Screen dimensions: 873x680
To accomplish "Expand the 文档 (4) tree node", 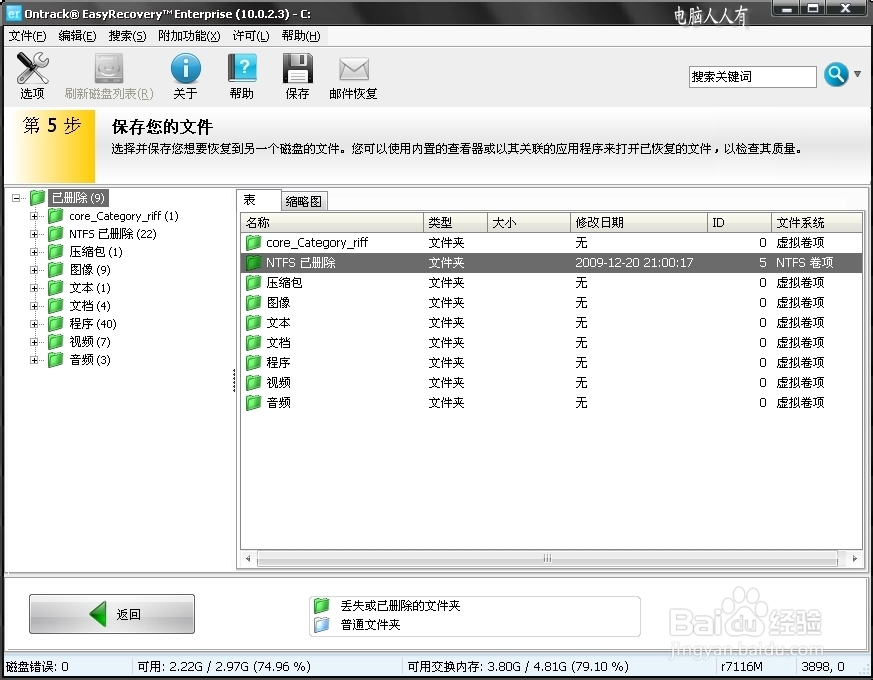I will 34,306.
